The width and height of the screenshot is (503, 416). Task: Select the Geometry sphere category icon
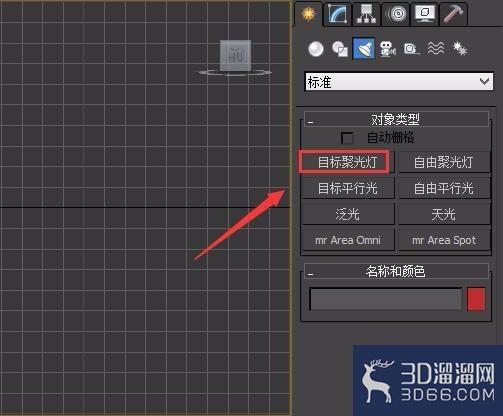point(316,49)
